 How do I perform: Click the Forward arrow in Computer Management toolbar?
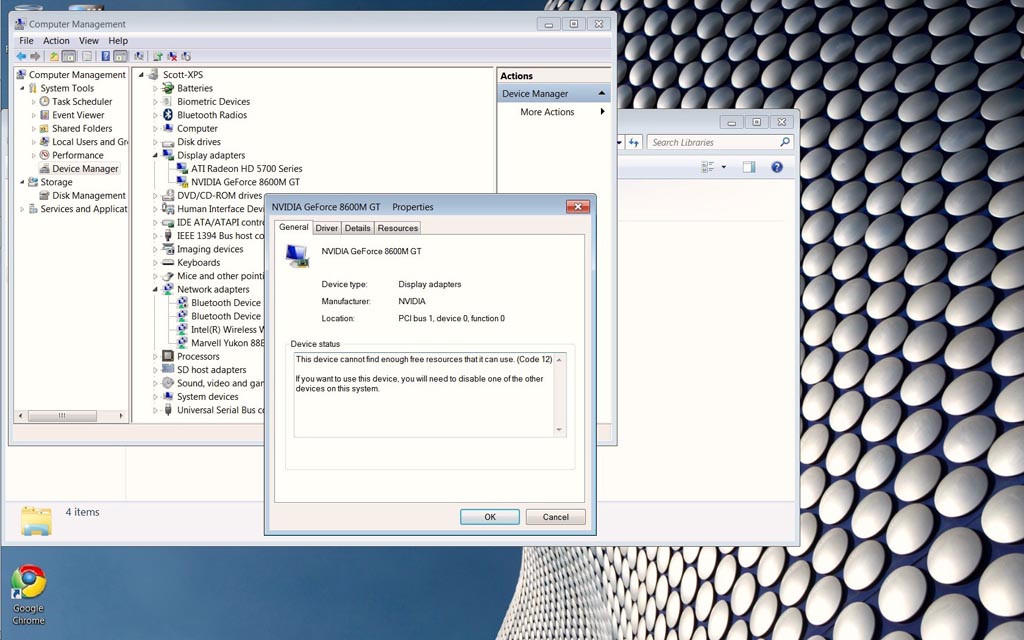[35, 57]
